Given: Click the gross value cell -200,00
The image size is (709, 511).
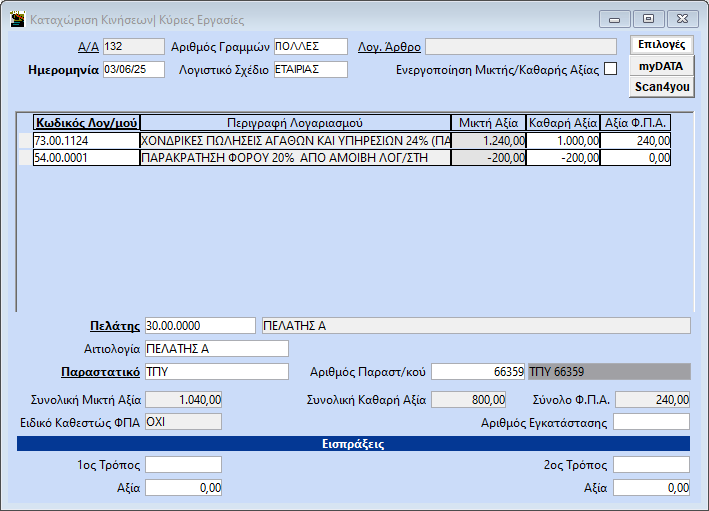Looking at the screenshot, I should coord(488,158).
